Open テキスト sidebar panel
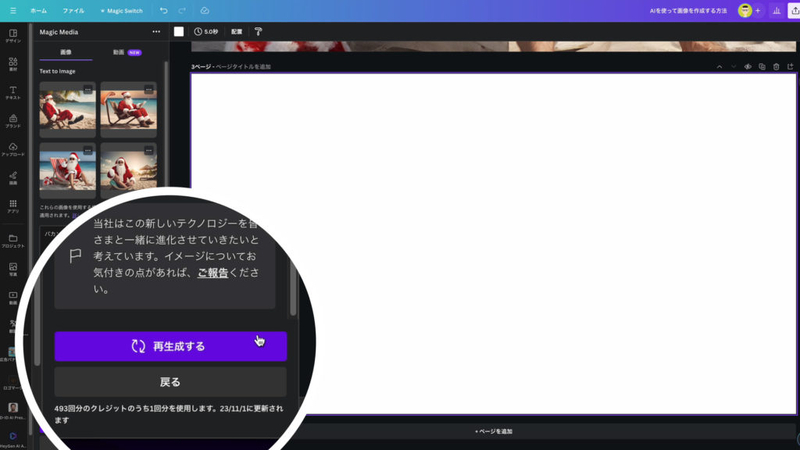 [13, 93]
